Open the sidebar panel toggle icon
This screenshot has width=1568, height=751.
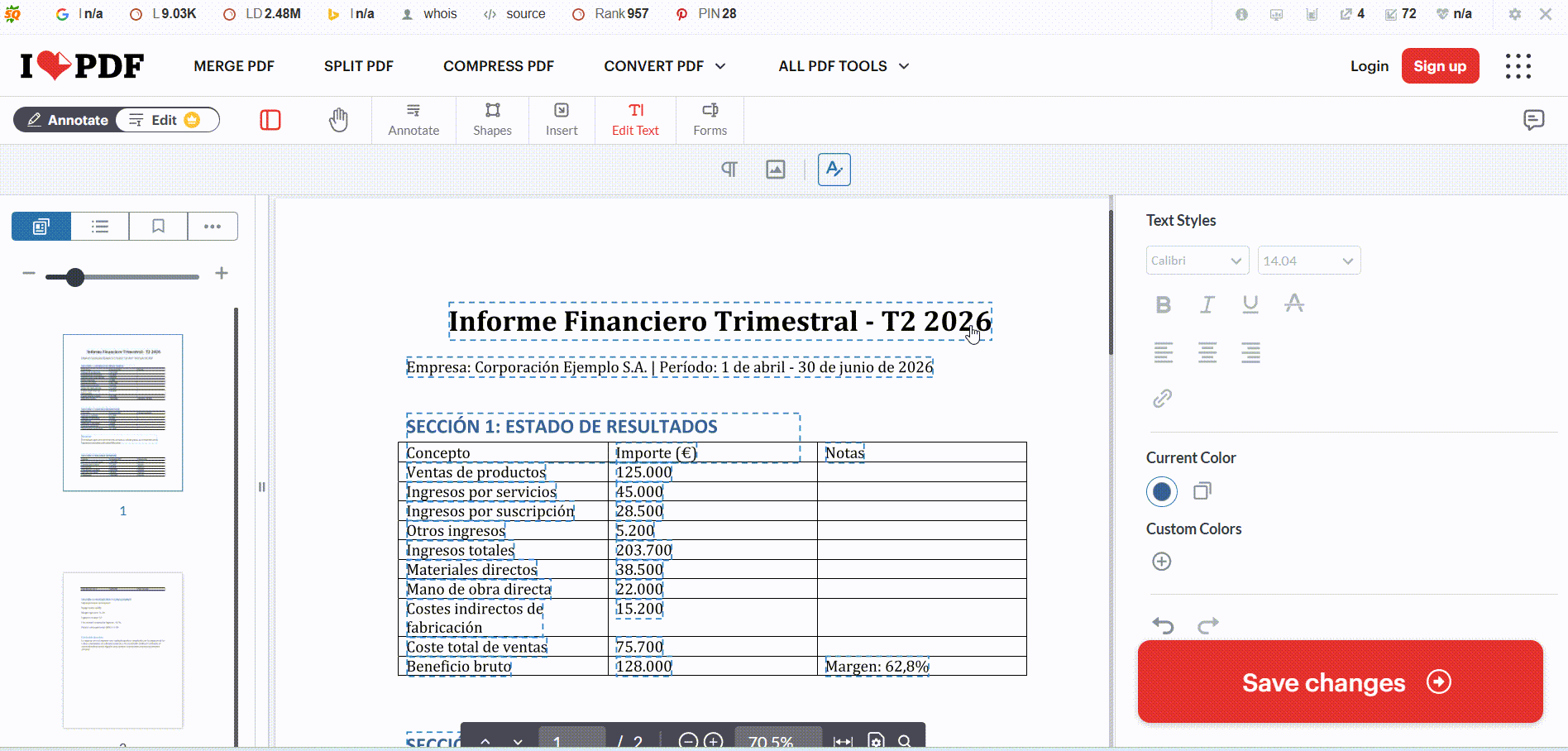(270, 120)
